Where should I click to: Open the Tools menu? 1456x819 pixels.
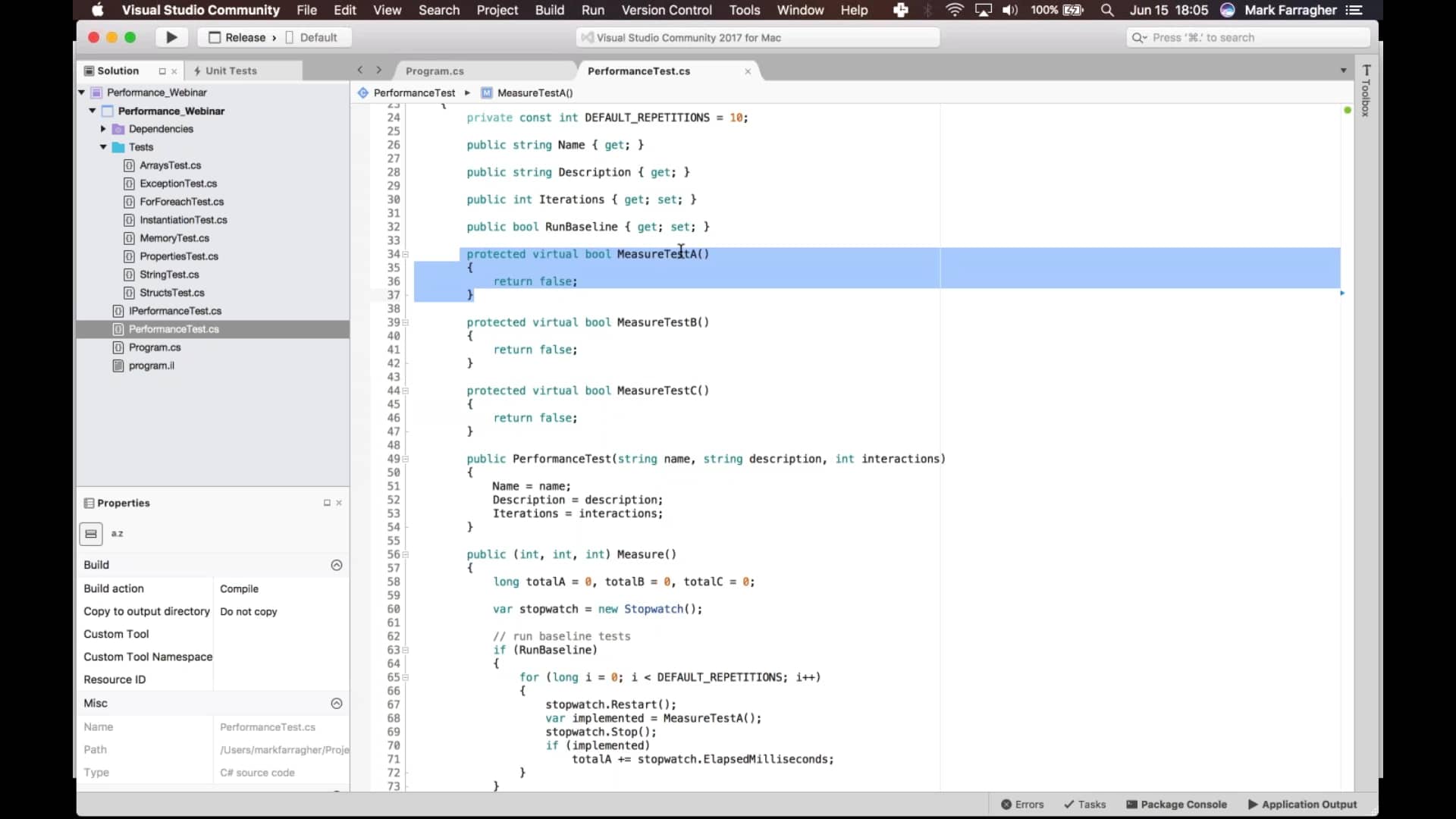click(x=744, y=10)
